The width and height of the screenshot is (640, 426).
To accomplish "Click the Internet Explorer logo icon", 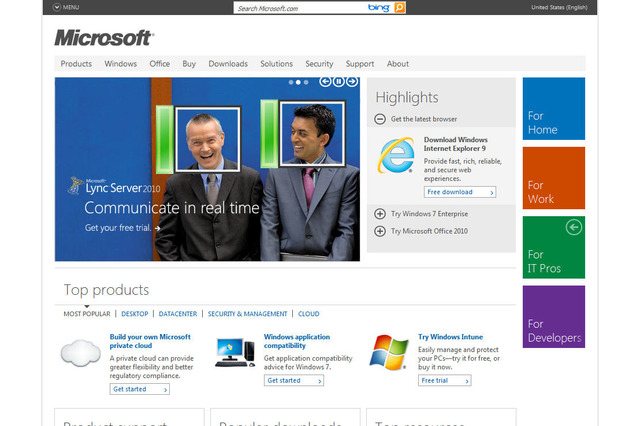I will [x=396, y=155].
